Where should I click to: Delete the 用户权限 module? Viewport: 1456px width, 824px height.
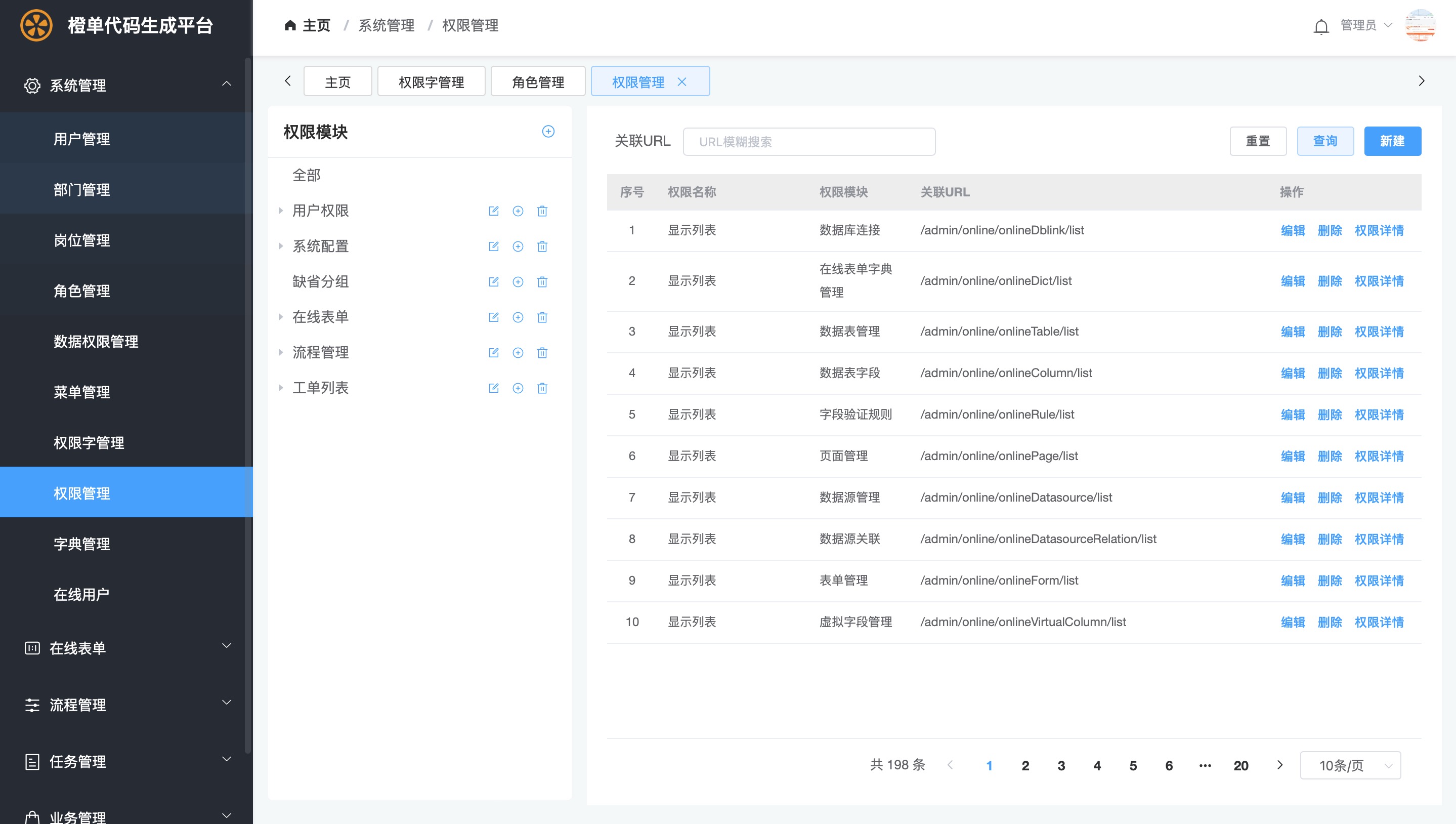click(542, 211)
